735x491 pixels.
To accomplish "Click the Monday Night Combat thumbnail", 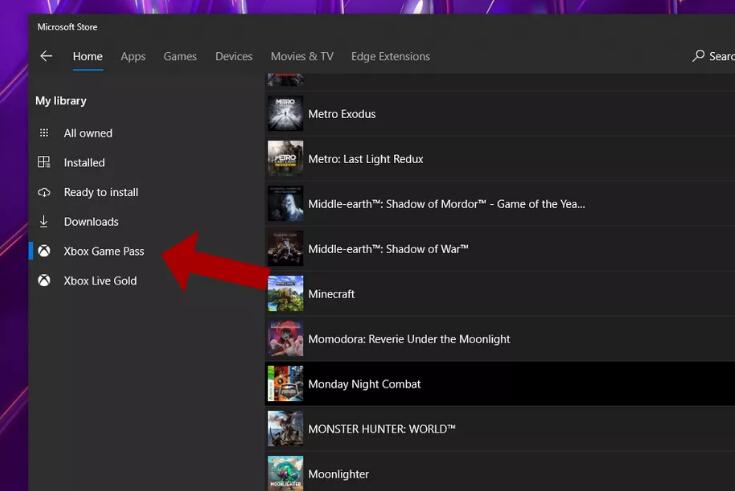I will (285, 384).
